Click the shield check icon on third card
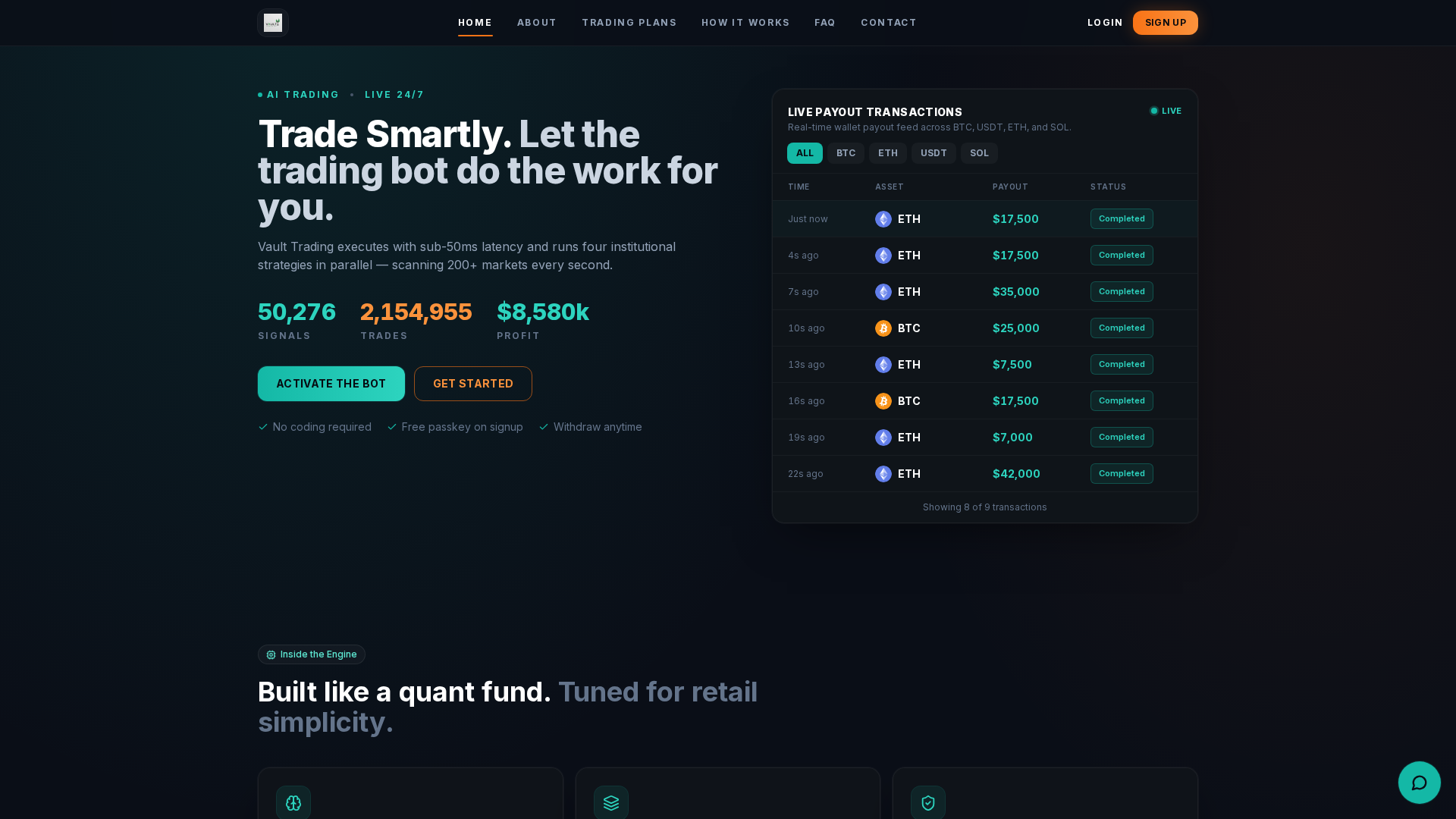 928,802
